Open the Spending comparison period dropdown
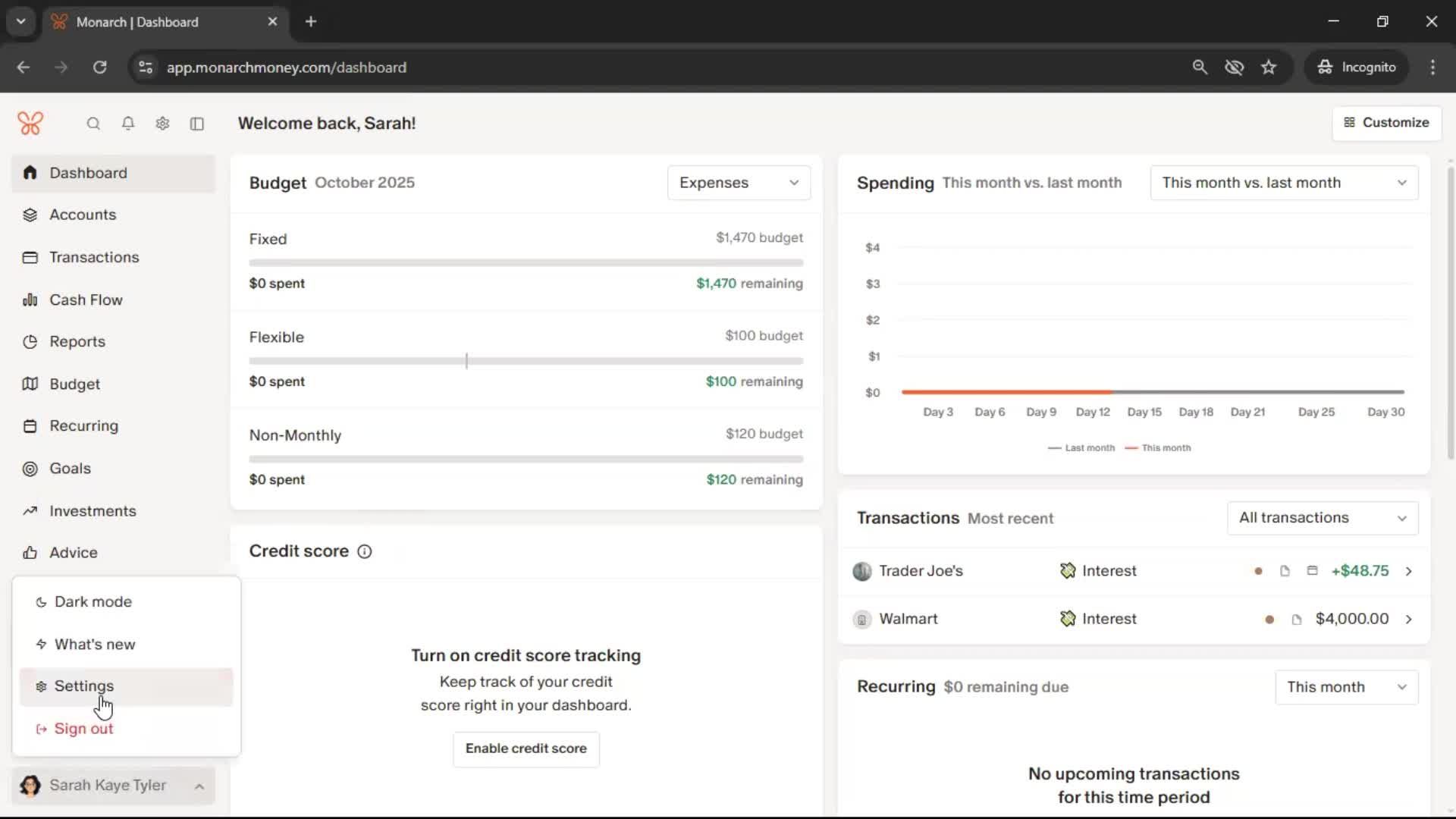1456x819 pixels. click(1283, 183)
